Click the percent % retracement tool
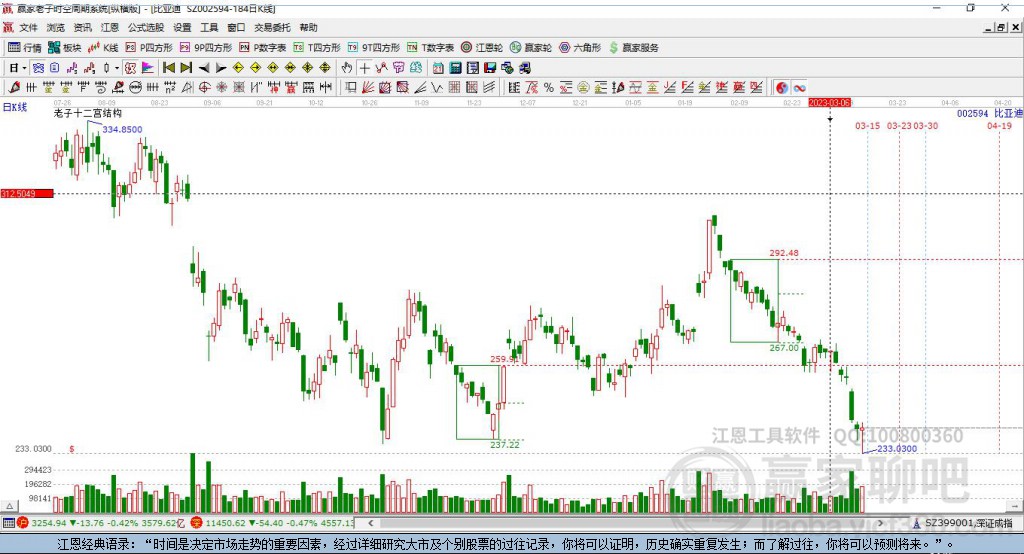The height and width of the screenshot is (554, 1024). click(x=549, y=88)
